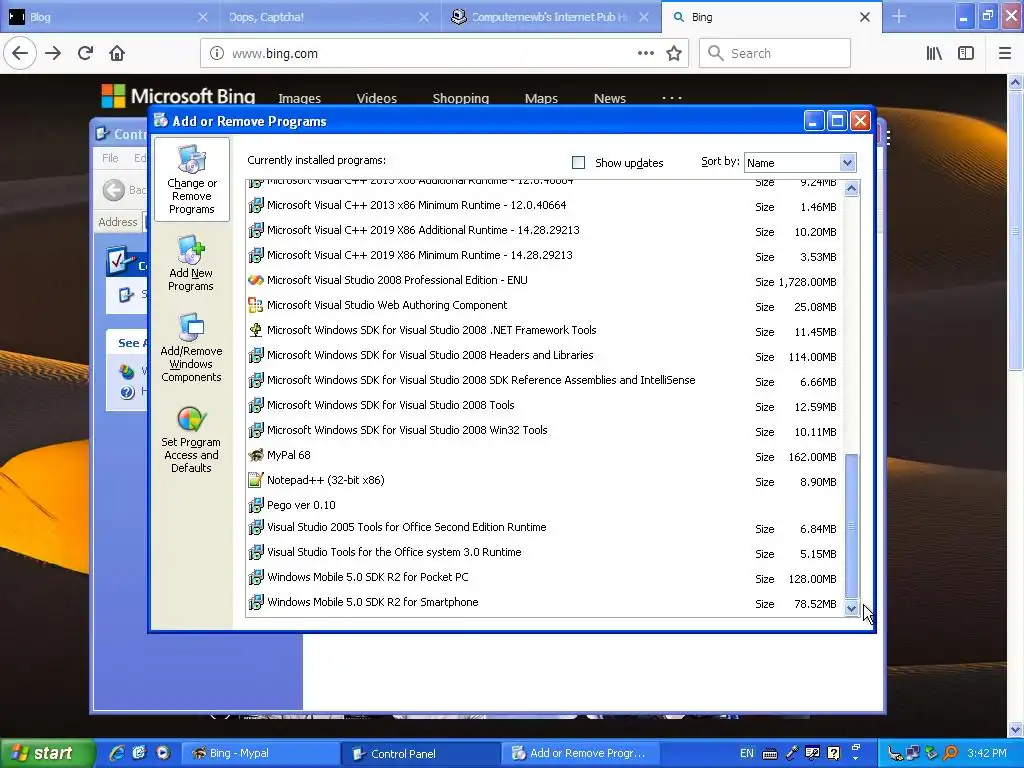Click Add or Remove Programs taskbar button

[581, 753]
